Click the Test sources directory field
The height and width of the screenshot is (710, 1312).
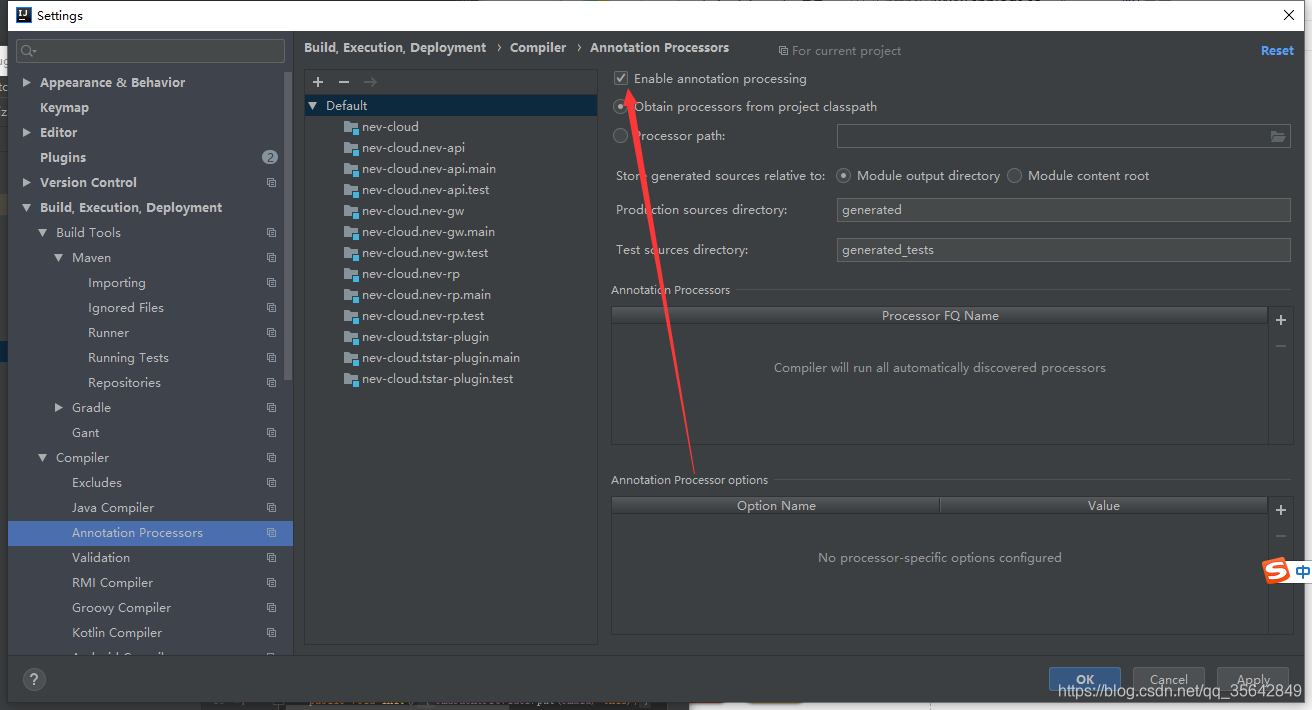click(1064, 250)
